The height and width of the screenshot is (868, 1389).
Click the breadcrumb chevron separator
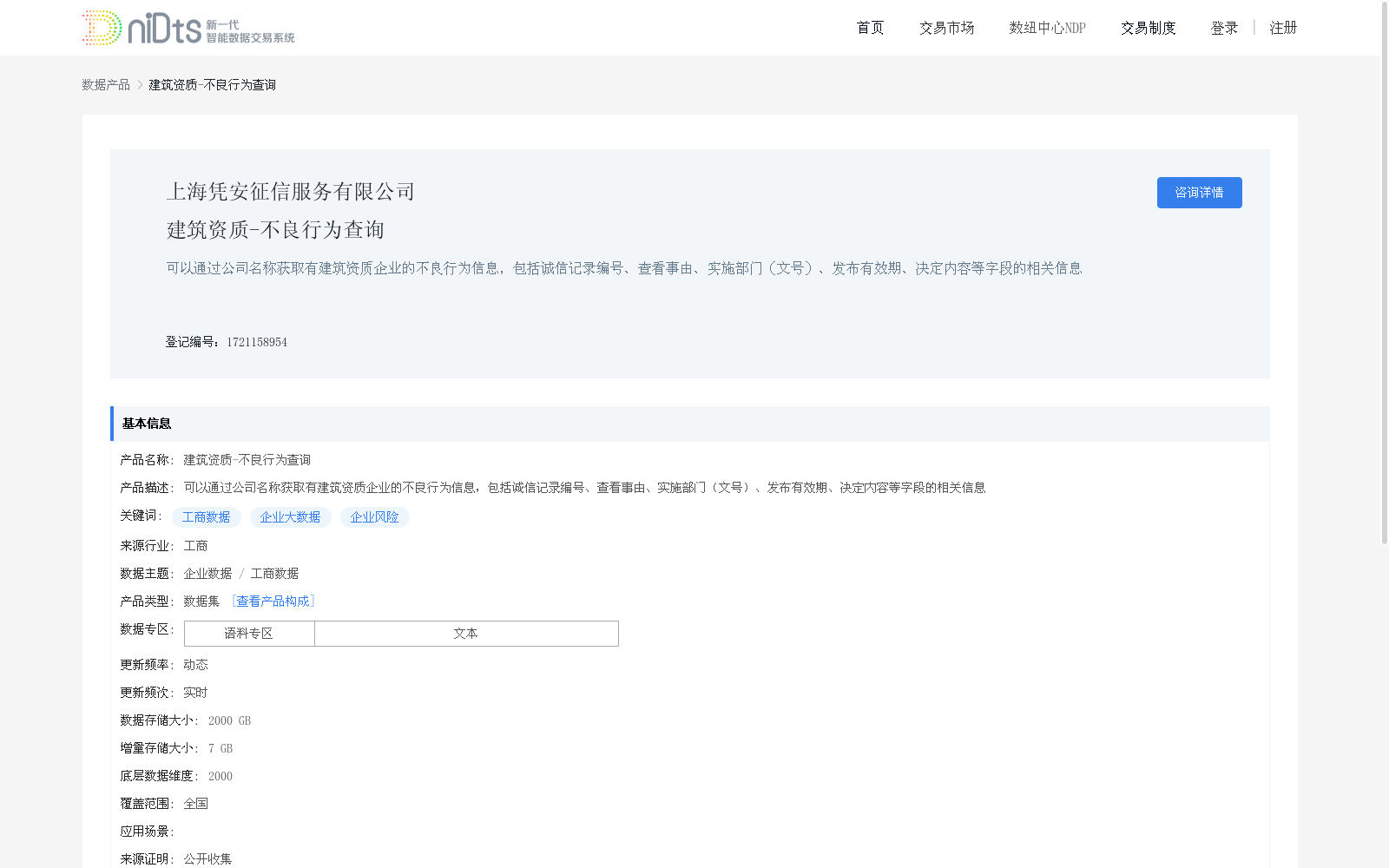point(140,84)
